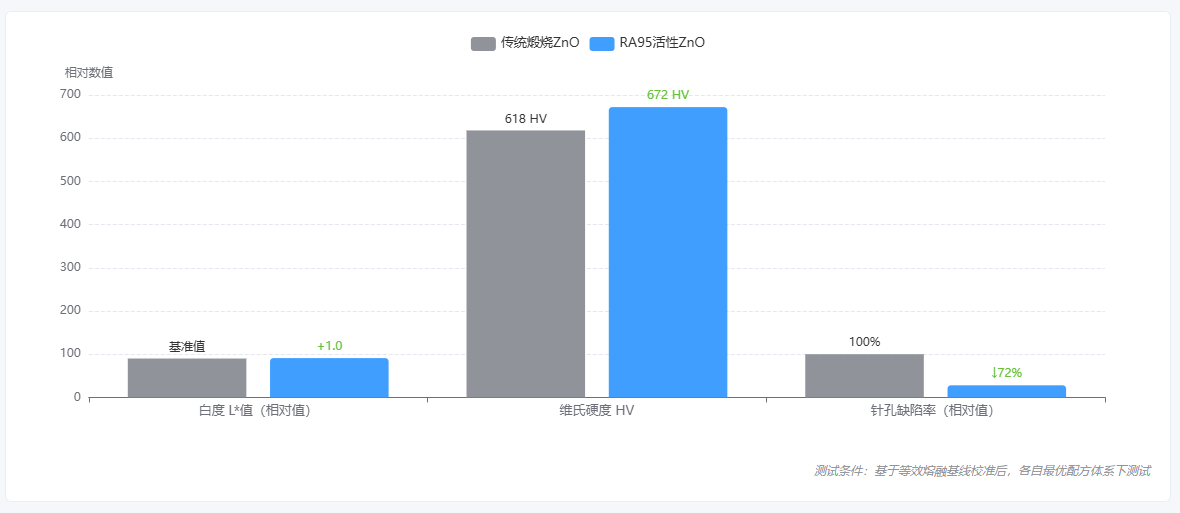Click the gray 白度 baseline bar
The image size is (1180, 513).
[187, 378]
